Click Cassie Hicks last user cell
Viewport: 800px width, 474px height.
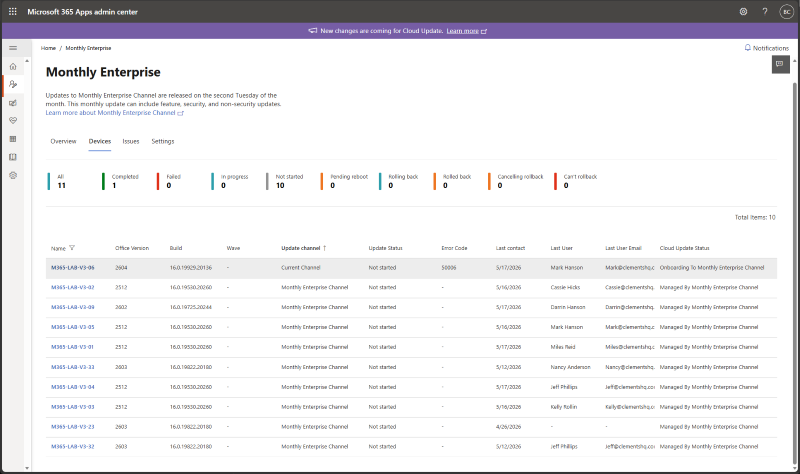pyautogui.click(x=565, y=287)
